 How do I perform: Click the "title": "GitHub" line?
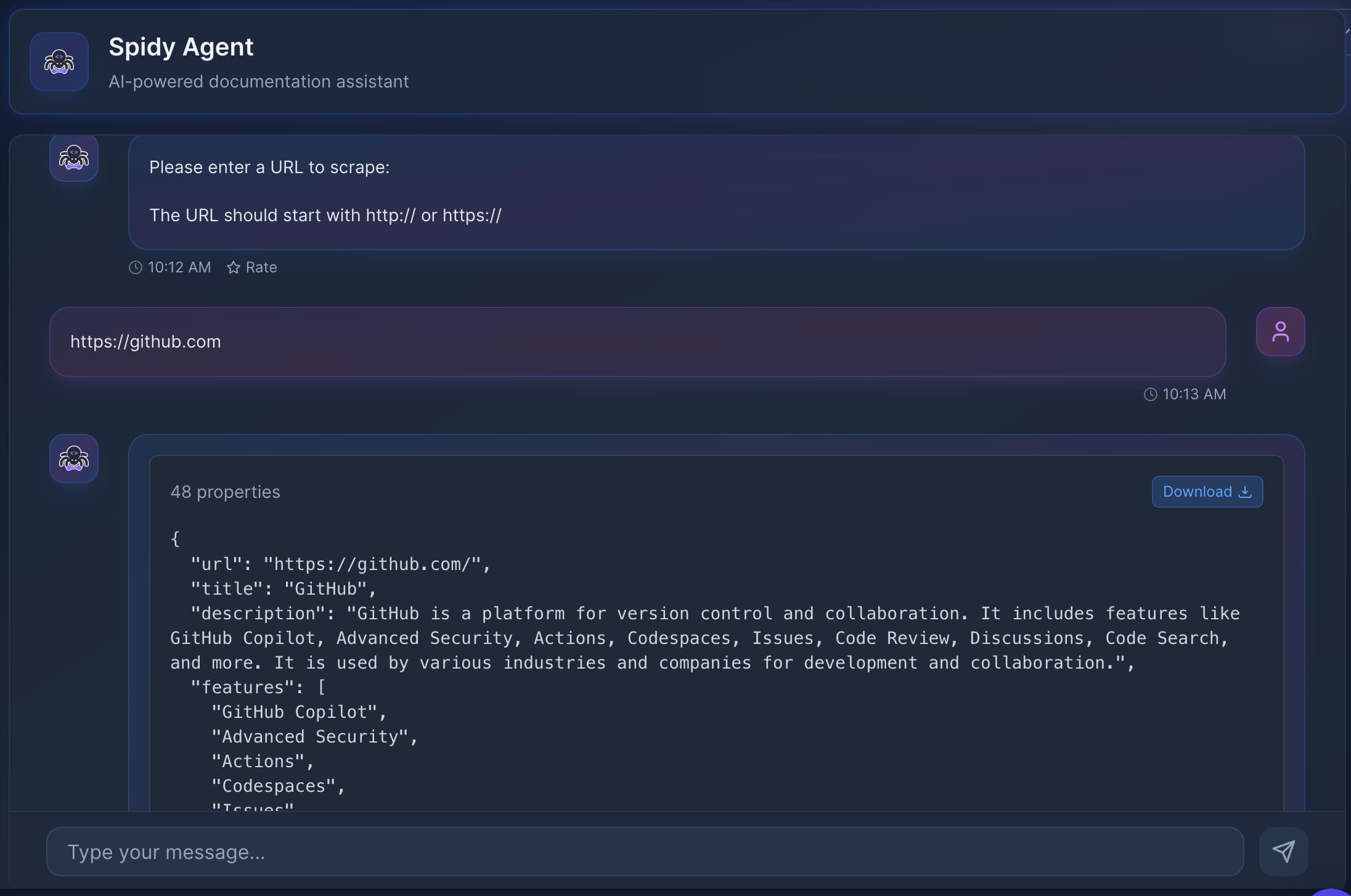click(x=283, y=589)
